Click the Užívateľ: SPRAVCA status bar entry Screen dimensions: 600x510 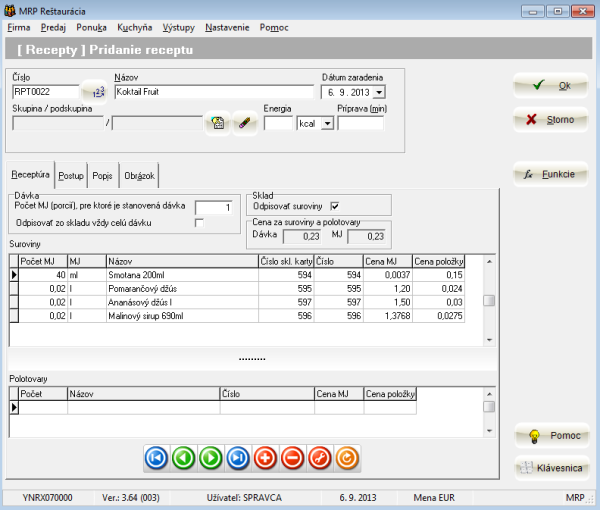(x=244, y=498)
